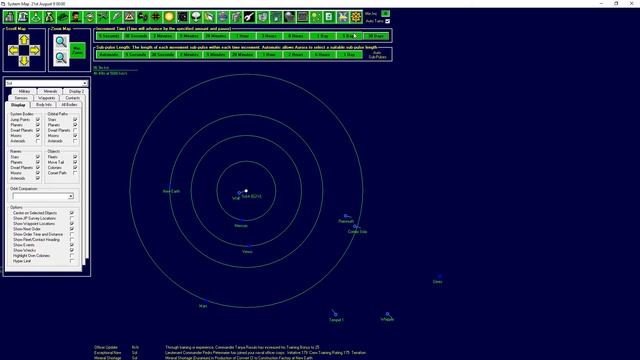Open the Waypoints tab
This screenshot has width=640, height=360.
click(x=47, y=98)
